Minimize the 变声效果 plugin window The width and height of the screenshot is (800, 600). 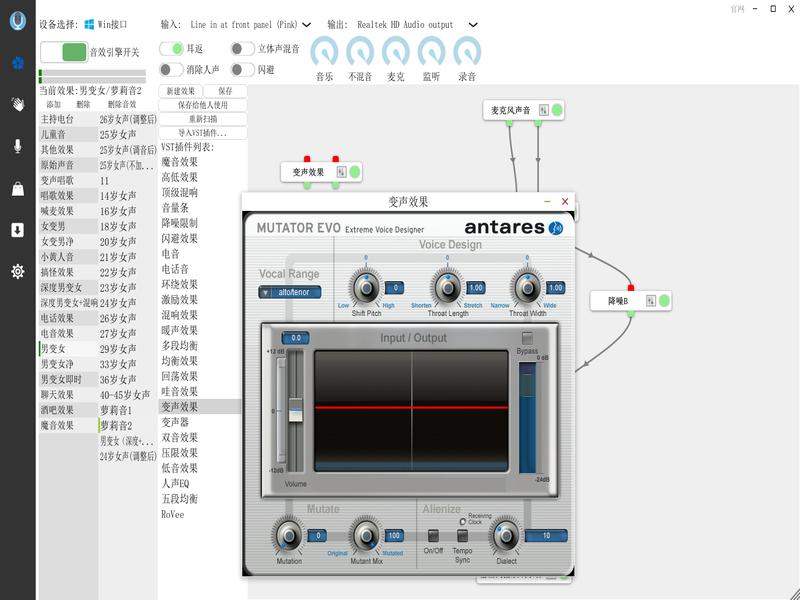[547, 202]
